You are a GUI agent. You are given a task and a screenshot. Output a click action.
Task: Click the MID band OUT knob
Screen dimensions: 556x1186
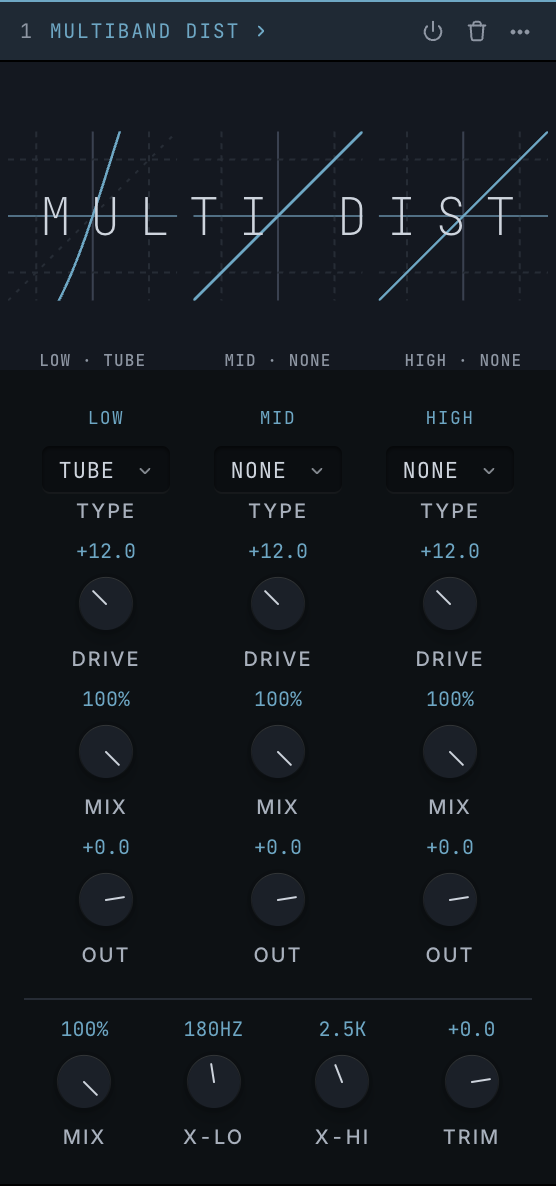click(278, 899)
